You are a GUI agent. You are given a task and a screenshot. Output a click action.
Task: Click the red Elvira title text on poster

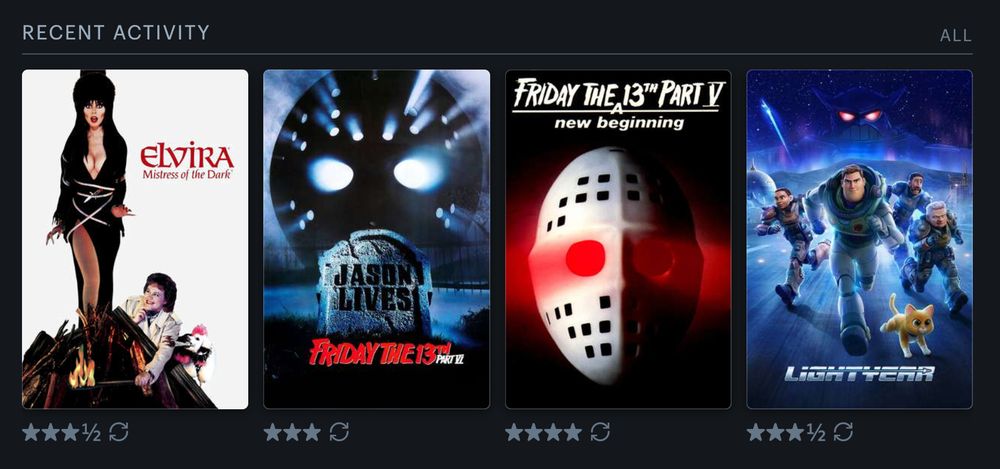[187, 156]
